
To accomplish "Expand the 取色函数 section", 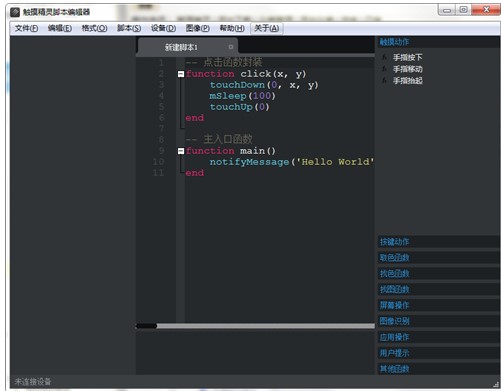I will (x=438, y=258).
